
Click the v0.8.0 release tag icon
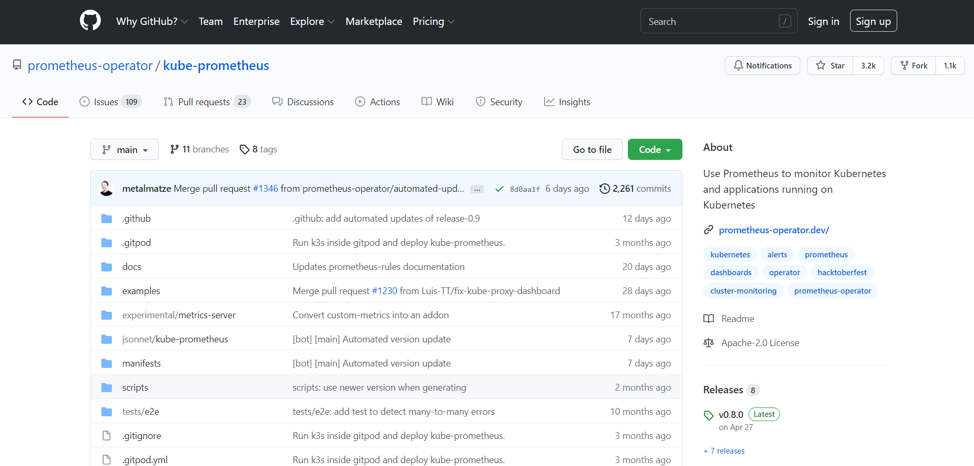tap(709, 415)
